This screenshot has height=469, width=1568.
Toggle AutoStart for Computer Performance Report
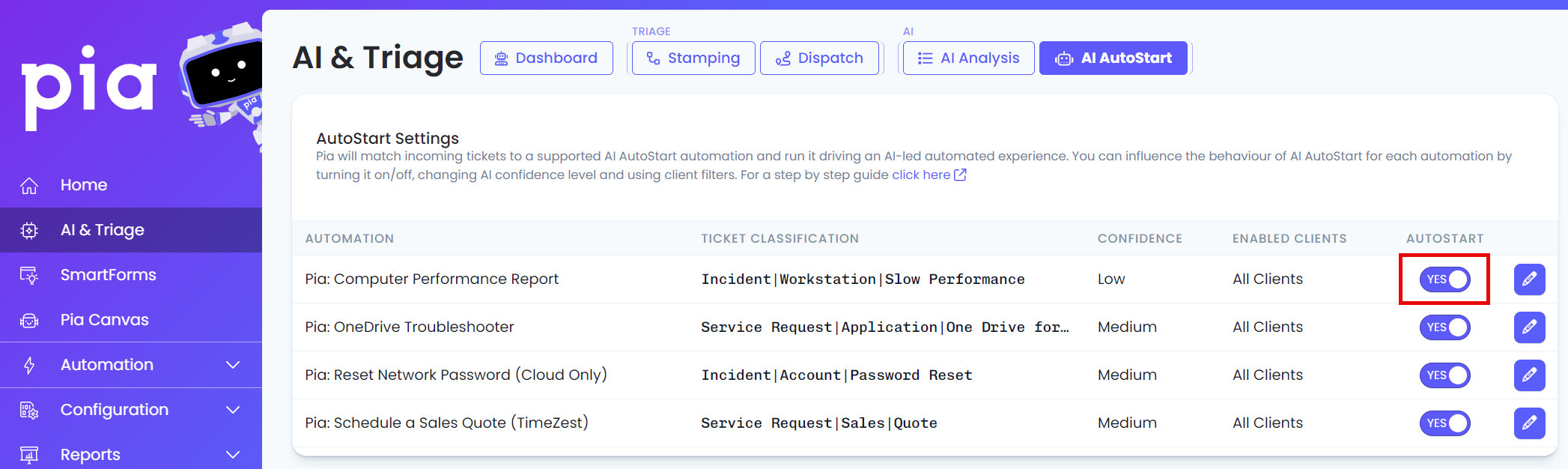[1444, 279]
